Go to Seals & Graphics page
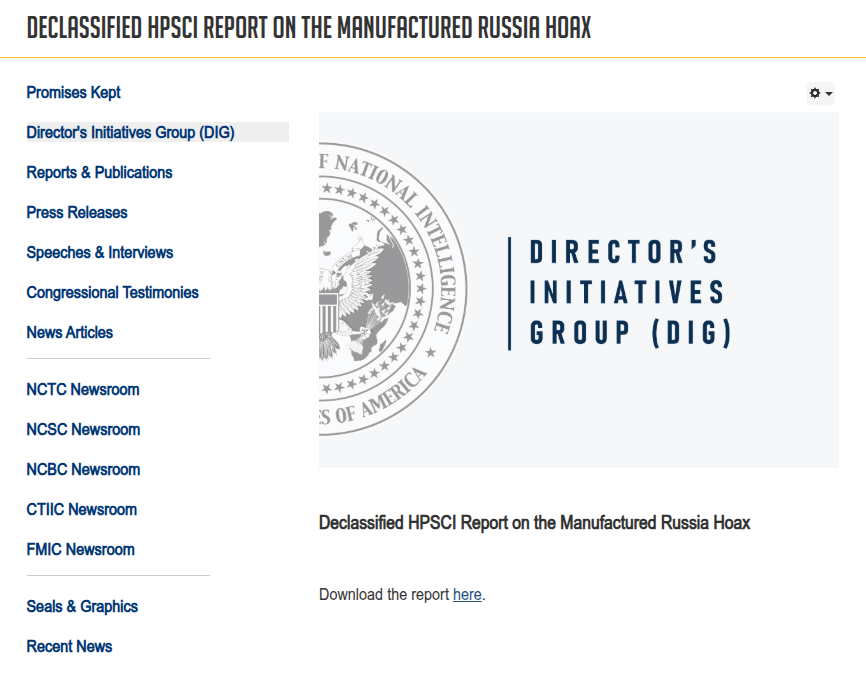Image resolution: width=866 pixels, height=674 pixels. [82, 607]
